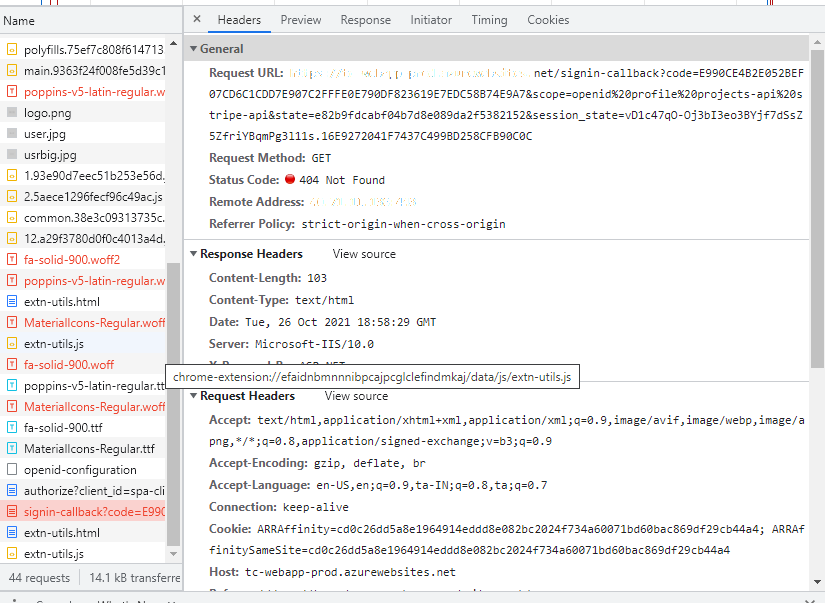Click the 14.1 kB transferred status entry
The width and height of the screenshot is (825, 603).
pyautogui.click(x=135, y=578)
